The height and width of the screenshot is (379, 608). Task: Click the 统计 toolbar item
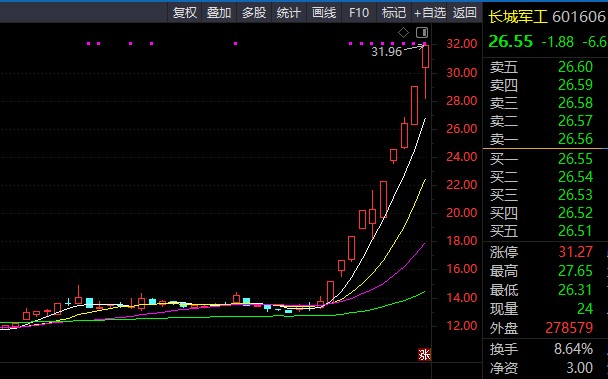(288, 13)
